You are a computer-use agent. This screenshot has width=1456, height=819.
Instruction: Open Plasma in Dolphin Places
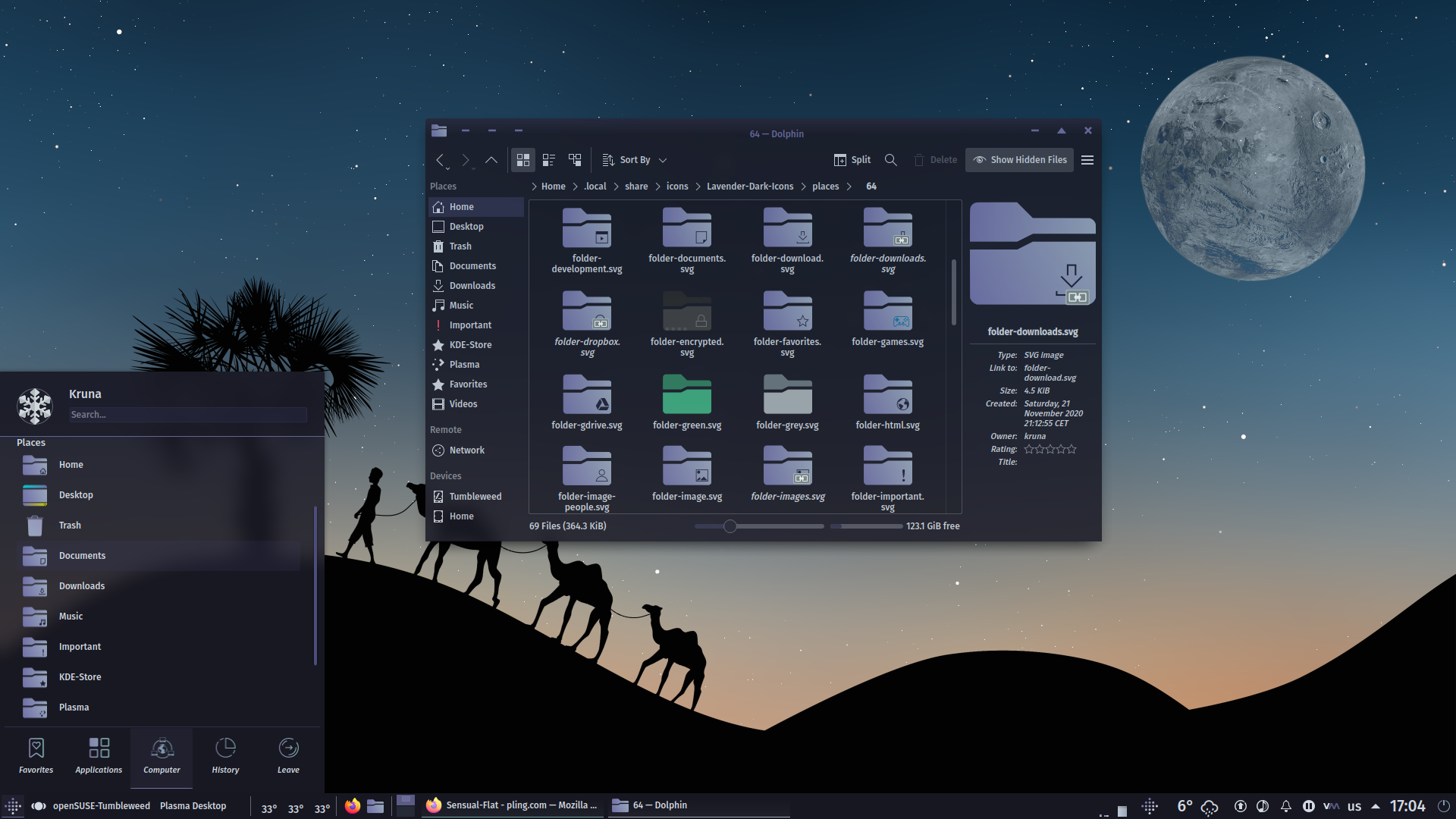tap(476, 365)
